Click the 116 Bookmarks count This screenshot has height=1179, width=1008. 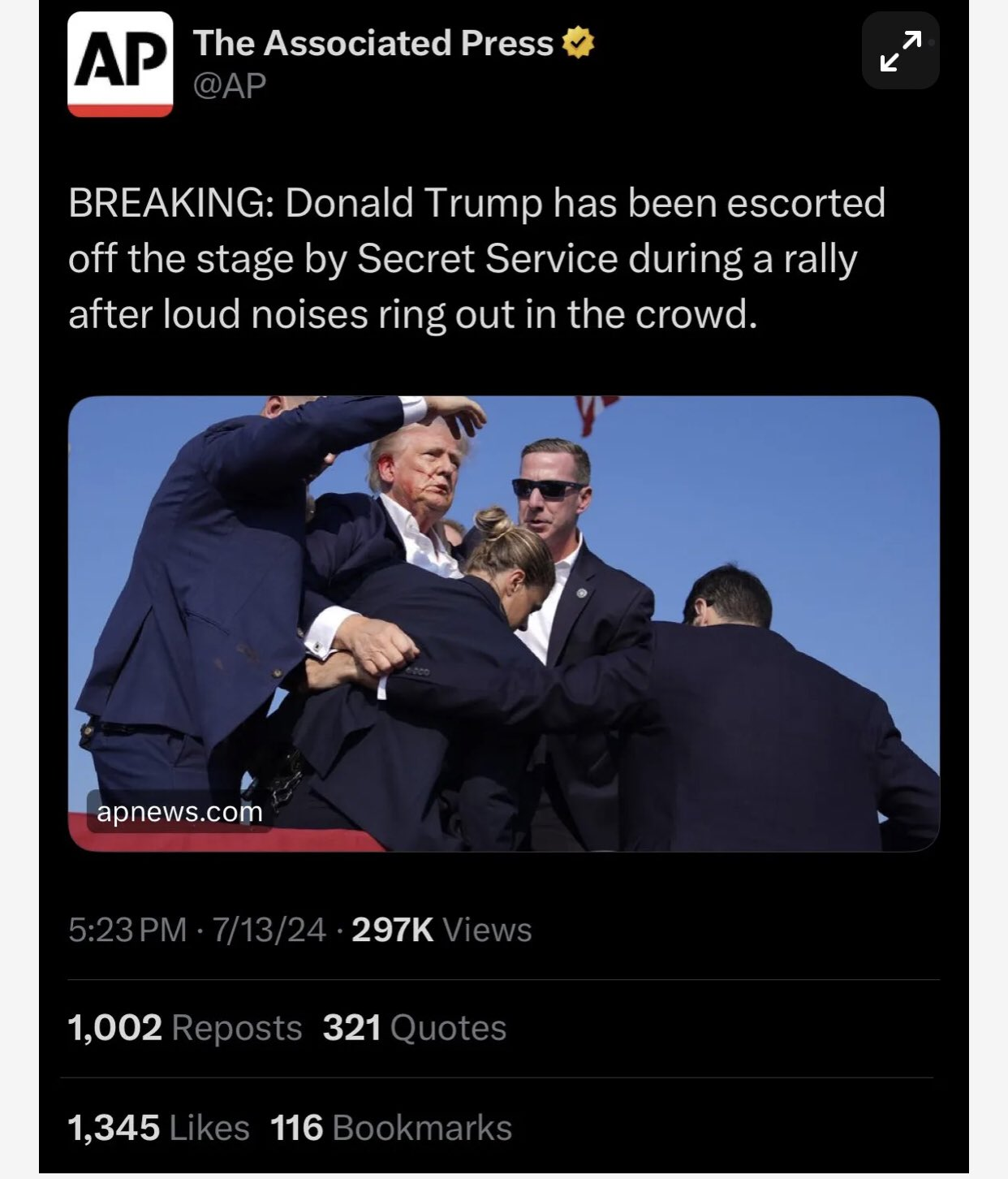pos(391,1128)
